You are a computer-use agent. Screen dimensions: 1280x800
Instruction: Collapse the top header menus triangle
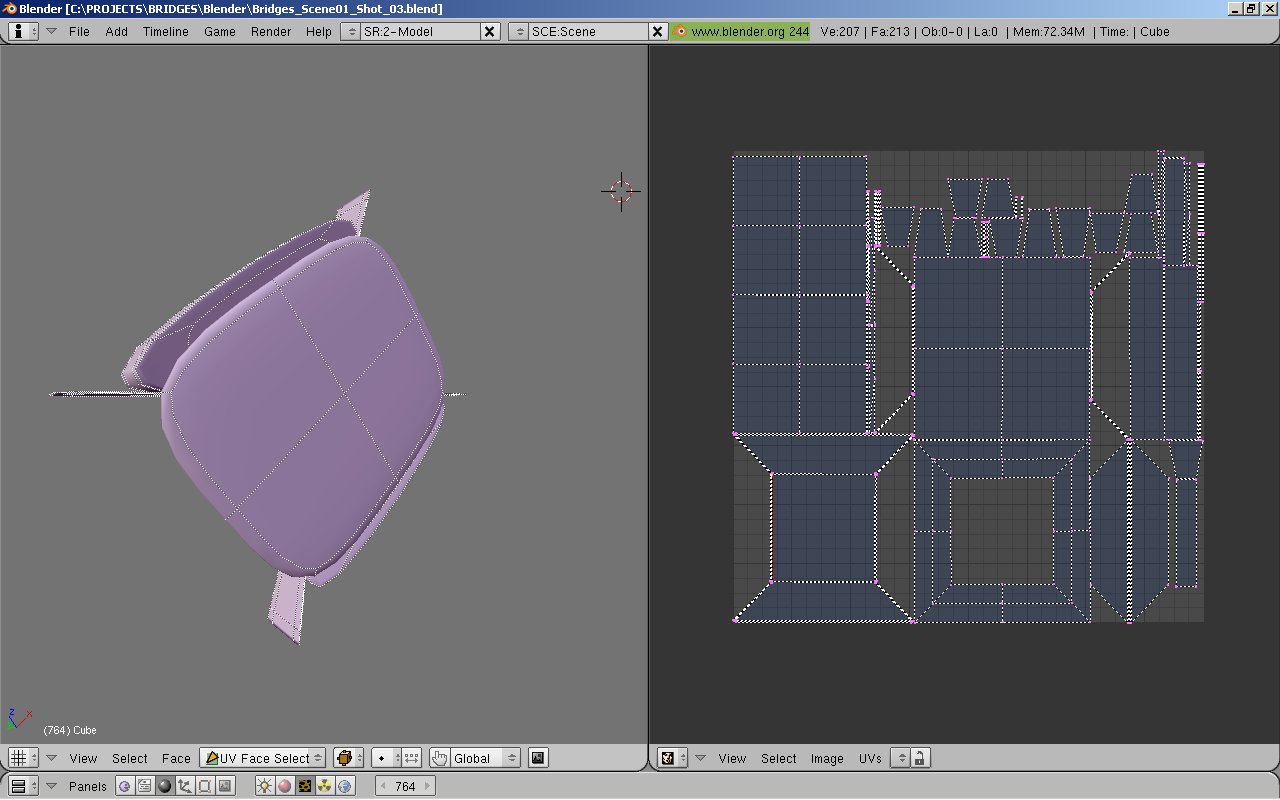click(52, 31)
